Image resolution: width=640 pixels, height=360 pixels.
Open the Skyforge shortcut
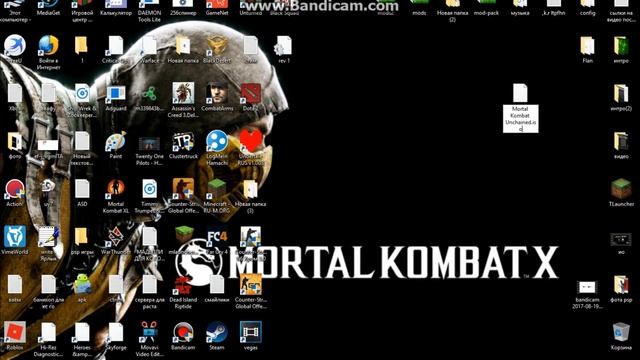pyautogui.click(x=116, y=332)
